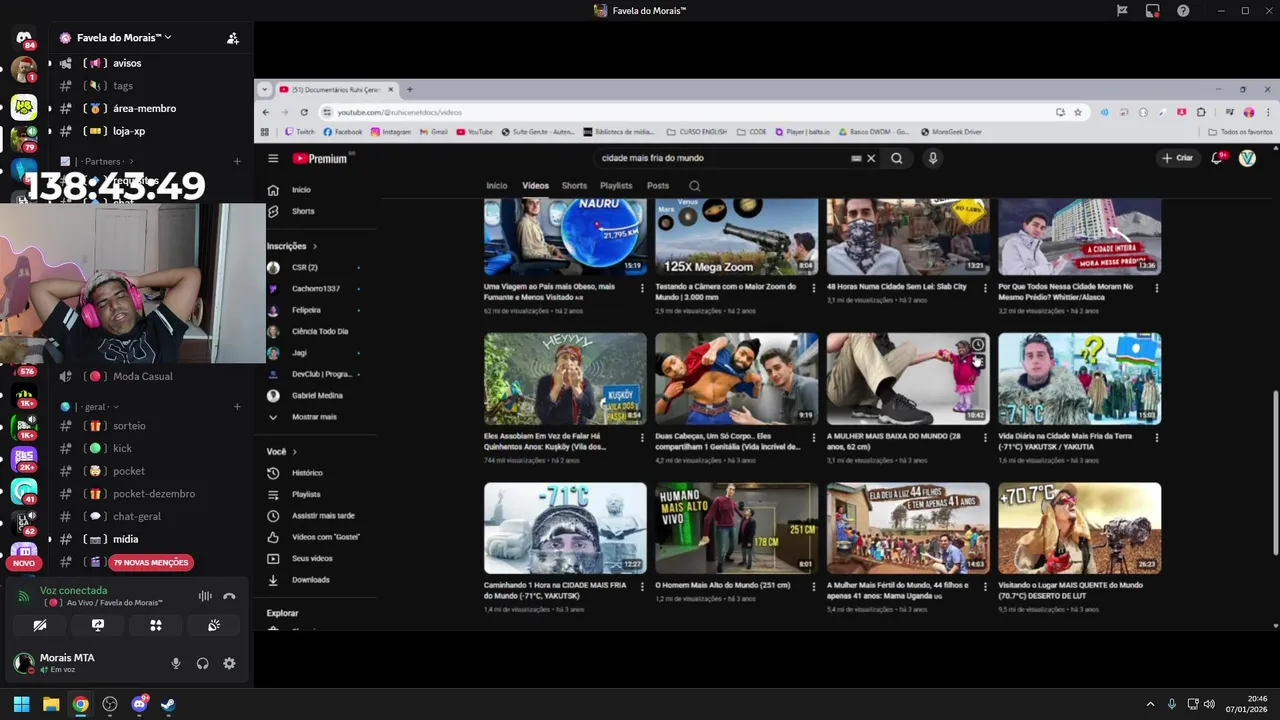
Task: Invite people using add-member icon in Discord
Action: [233, 38]
